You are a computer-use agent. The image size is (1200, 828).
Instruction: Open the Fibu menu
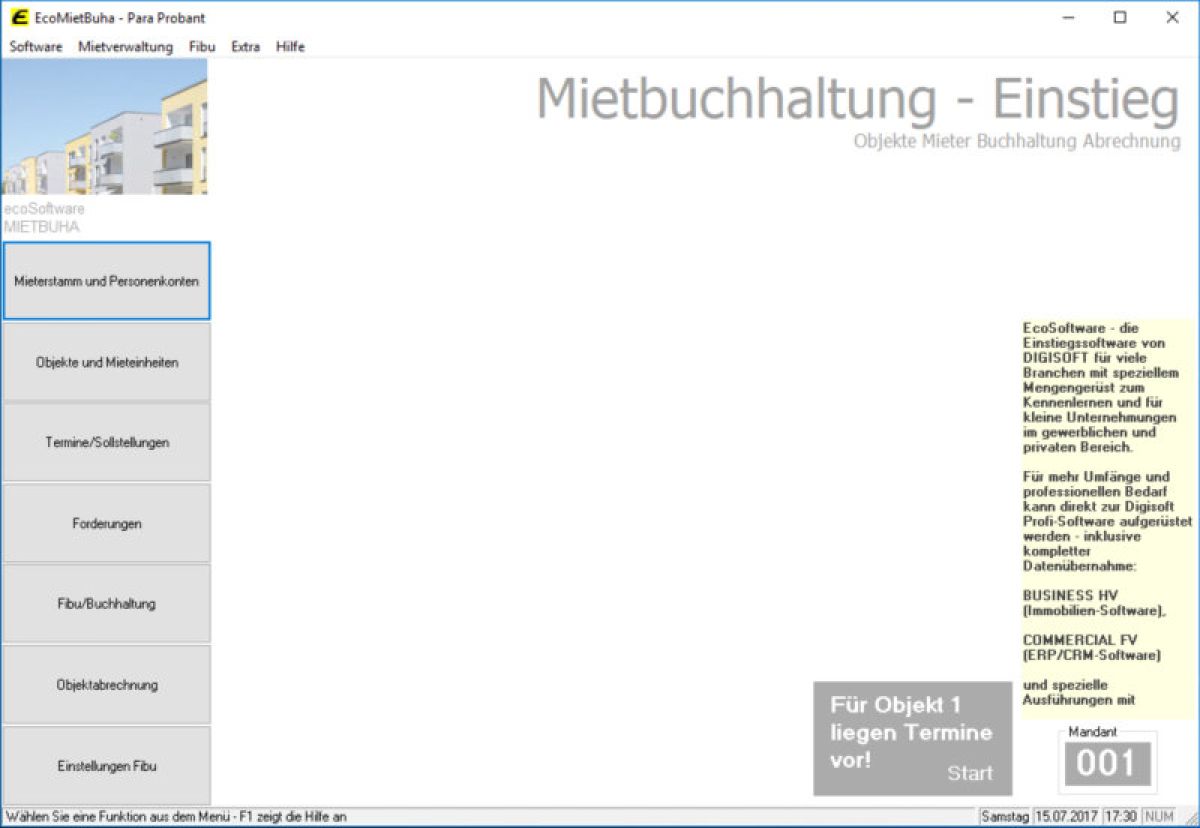(202, 46)
